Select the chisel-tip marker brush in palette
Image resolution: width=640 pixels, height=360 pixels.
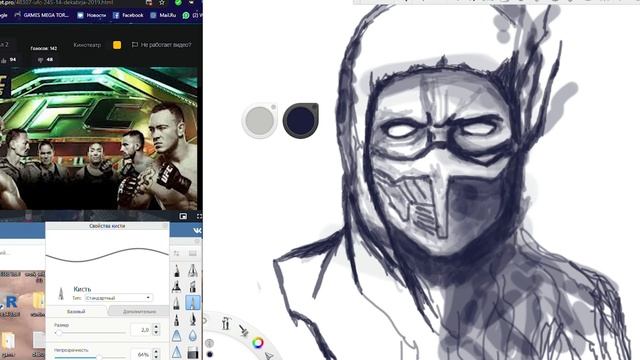(193, 287)
